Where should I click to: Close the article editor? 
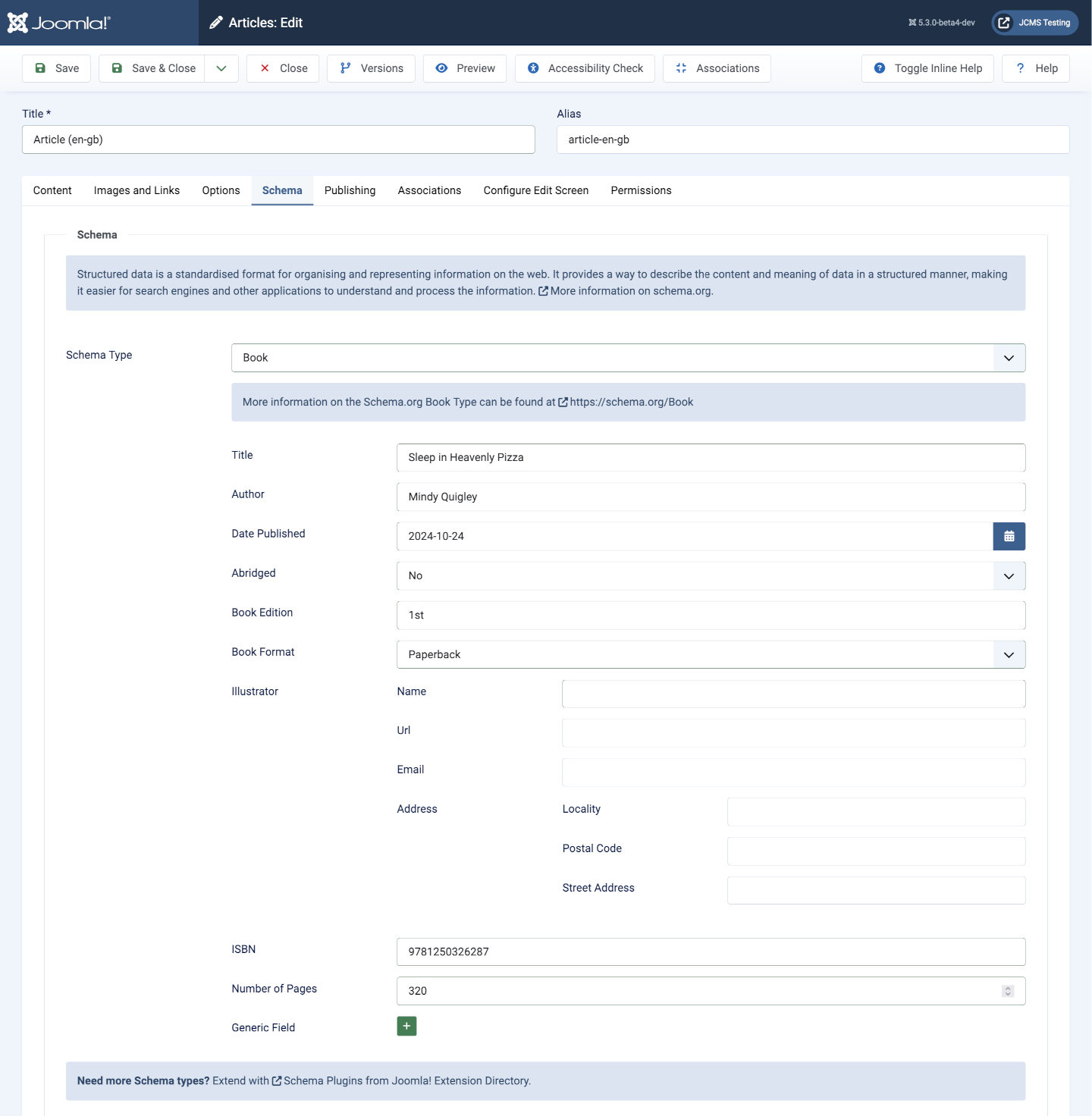point(283,68)
